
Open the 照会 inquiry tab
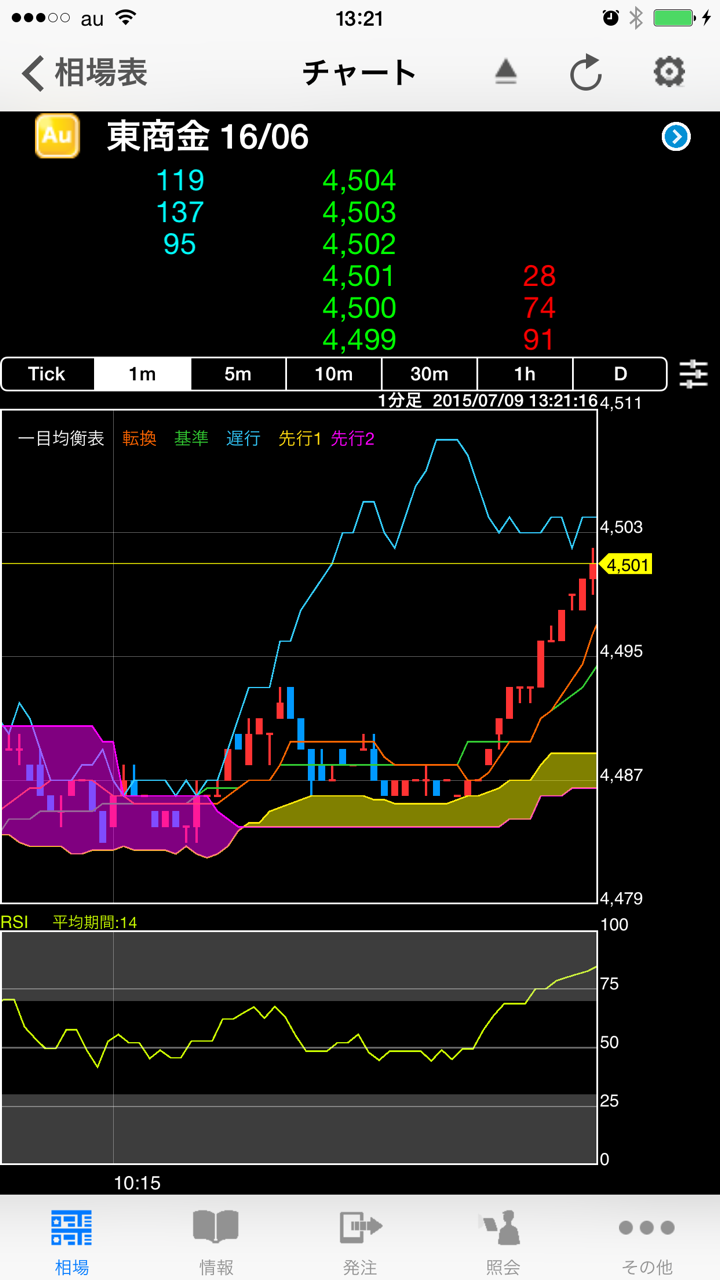[x=504, y=1240]
